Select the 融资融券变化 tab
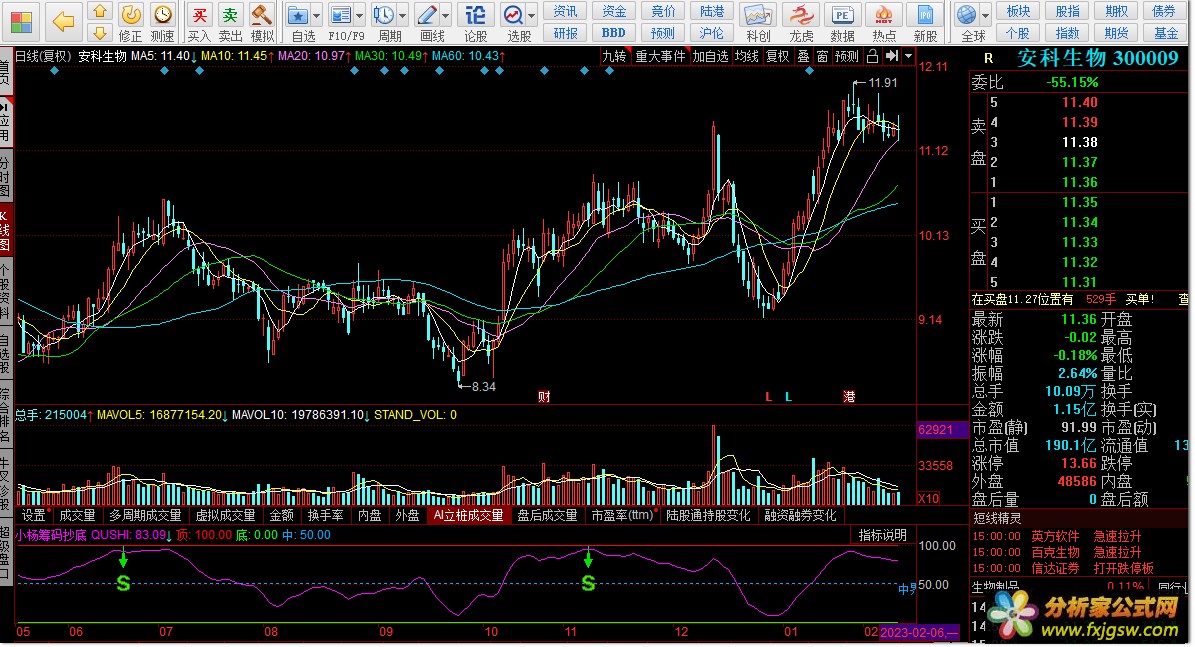This screenshot has height=647, width=1195. (x=800, y=516)
